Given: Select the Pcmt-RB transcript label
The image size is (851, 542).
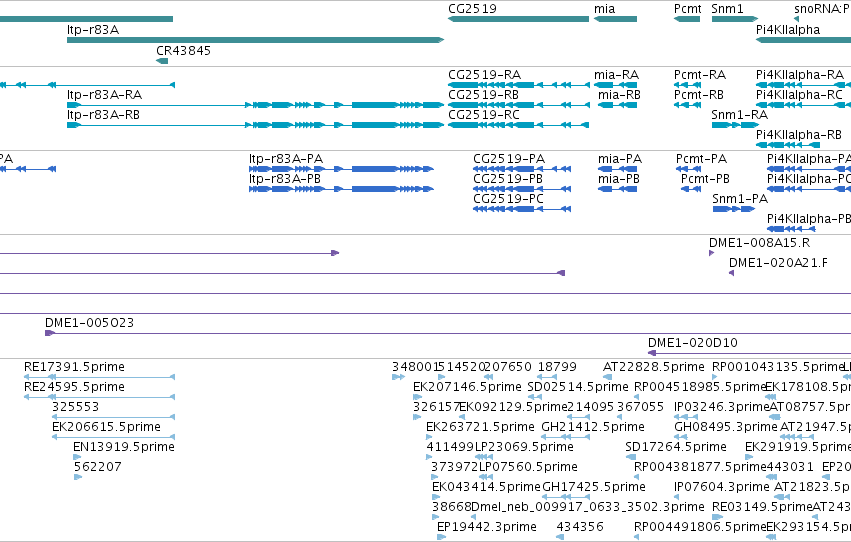Looking at the screenshot, I should coord(698,94).
